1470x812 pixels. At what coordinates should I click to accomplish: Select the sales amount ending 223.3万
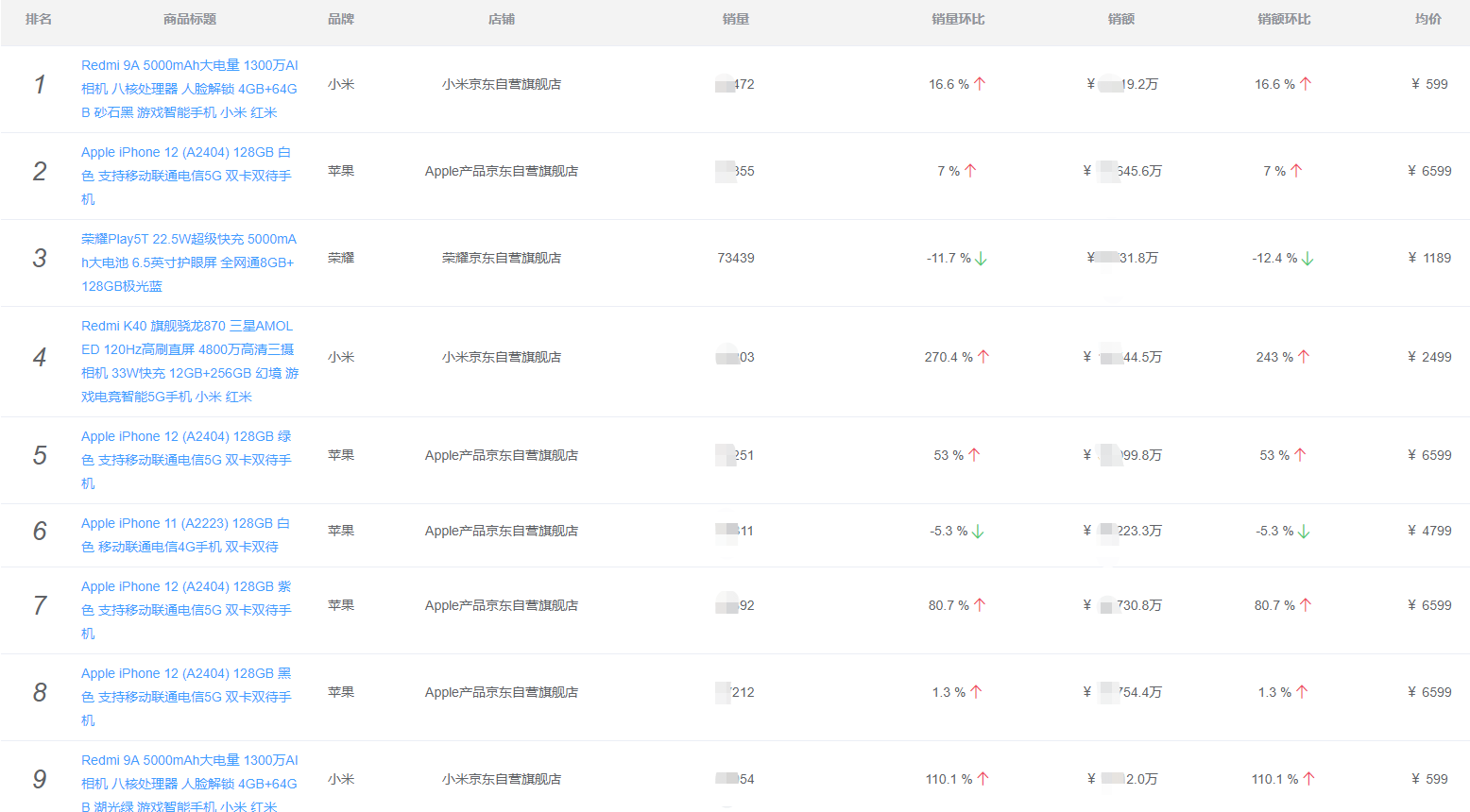(x=1122, y=531)
